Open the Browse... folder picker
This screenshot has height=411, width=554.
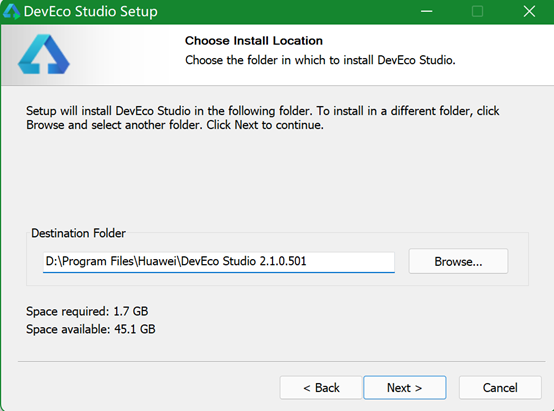458,262
